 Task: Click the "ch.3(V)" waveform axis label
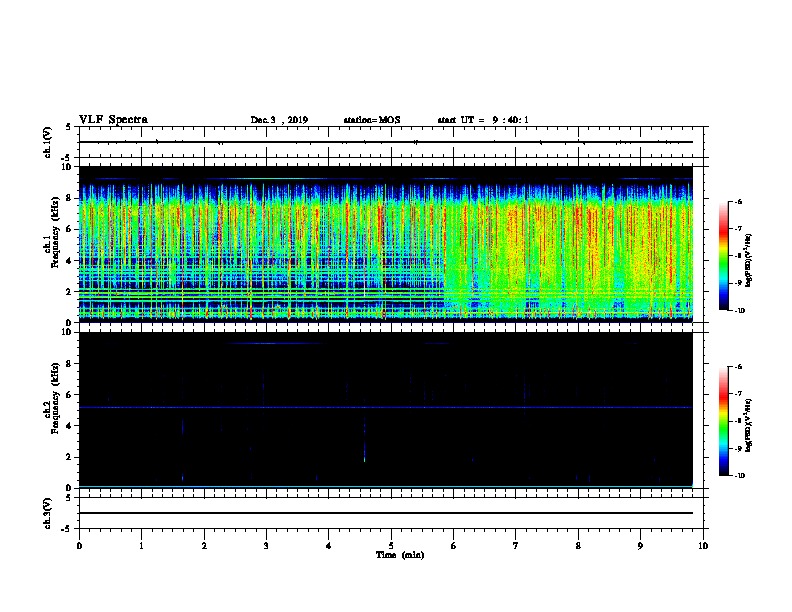[47, 513]
